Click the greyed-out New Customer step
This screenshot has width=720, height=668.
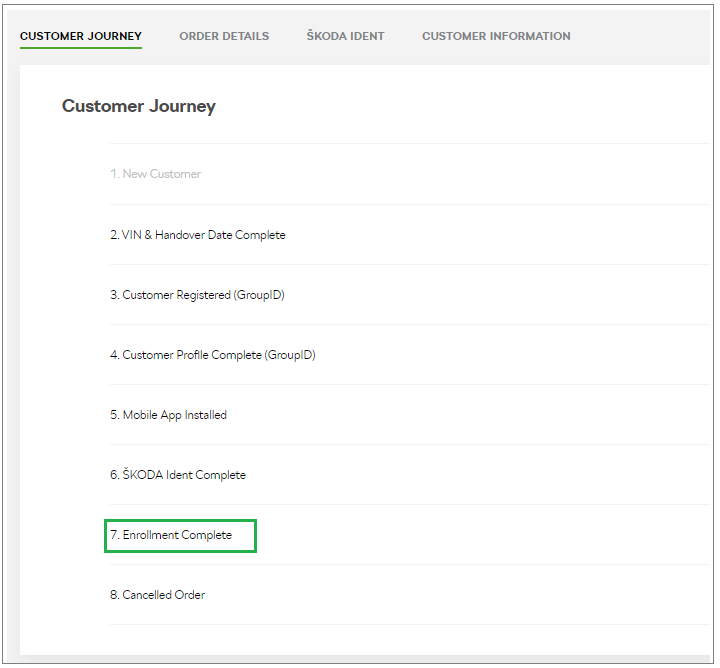155,174
